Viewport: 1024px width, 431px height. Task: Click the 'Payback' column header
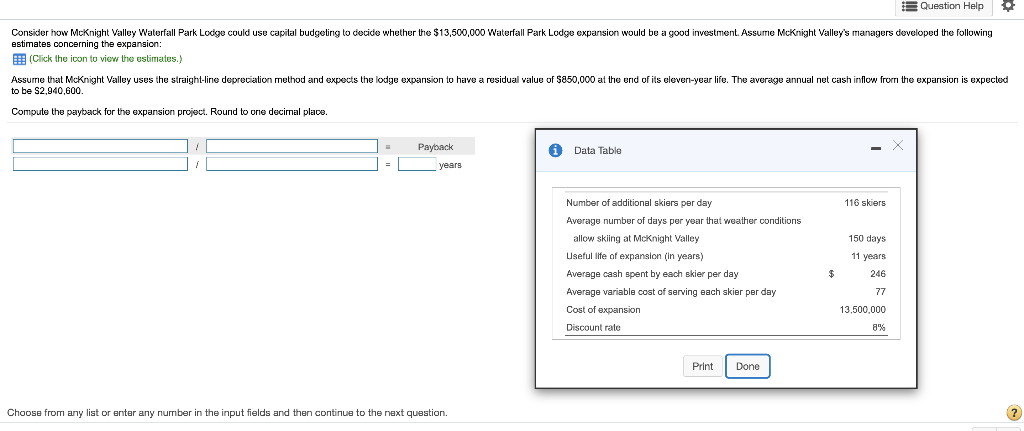click(436, 147)
